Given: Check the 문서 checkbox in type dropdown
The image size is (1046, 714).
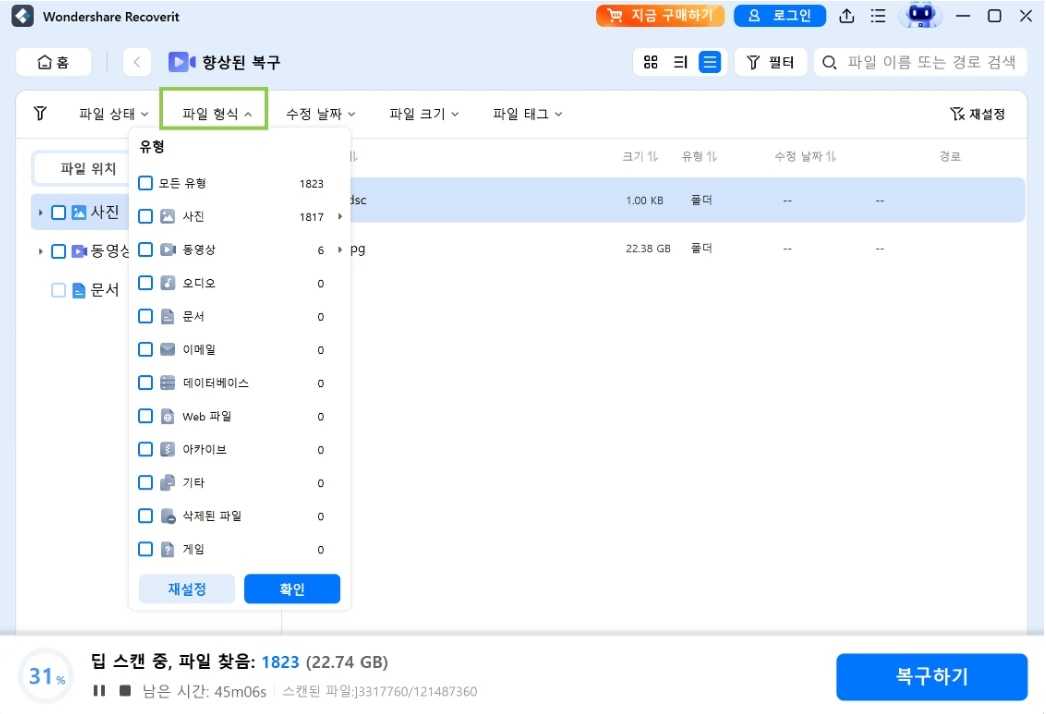Looking at the screenshot, I should (x=145, y=316).
